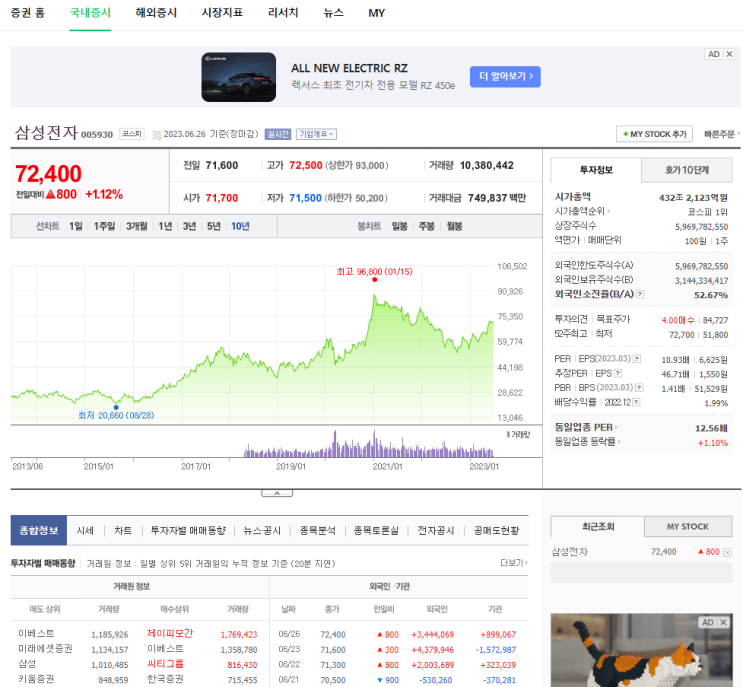Open the Lexus RZ car thumbnail
The width and height of the screenshot is (743, 687).
pyautogui.click(x=239, y=77)
